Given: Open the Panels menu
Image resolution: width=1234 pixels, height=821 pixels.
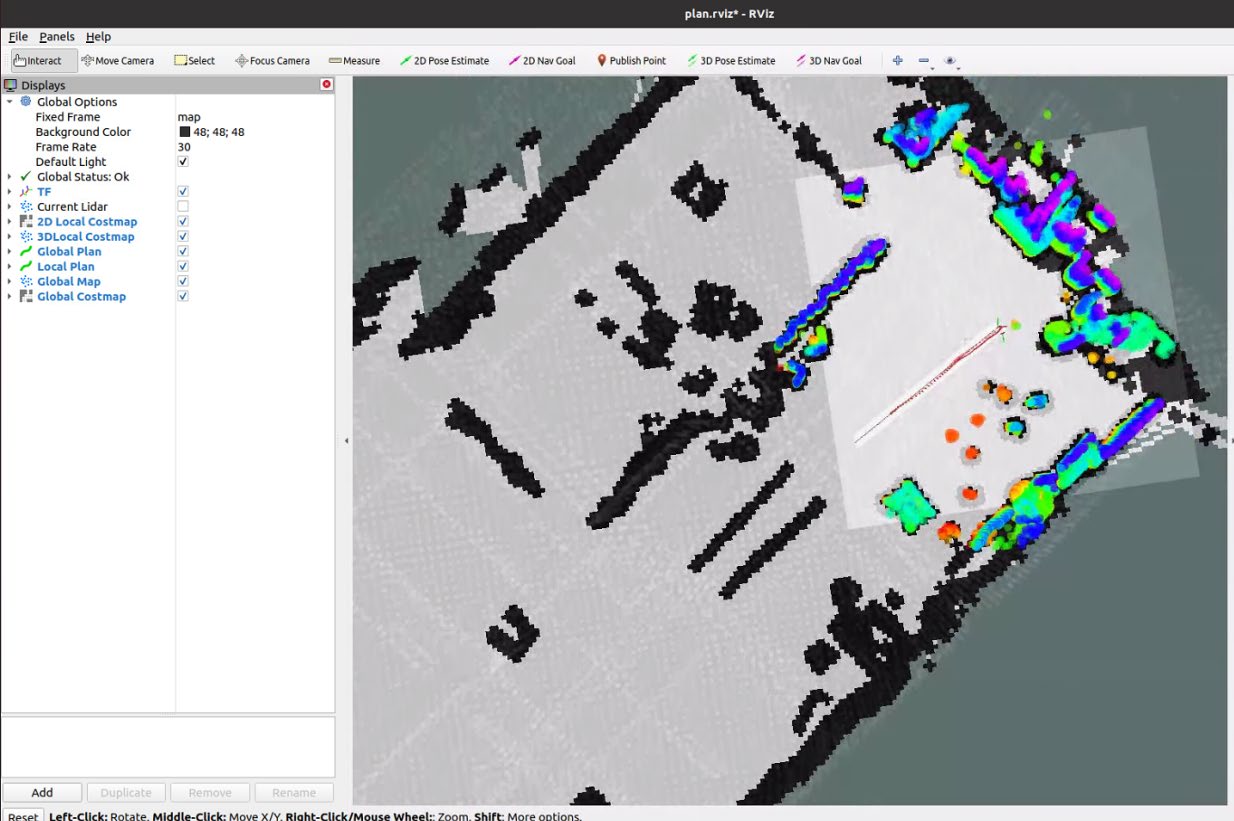Looking at the screenshot, I should click(x=57, y=36).
